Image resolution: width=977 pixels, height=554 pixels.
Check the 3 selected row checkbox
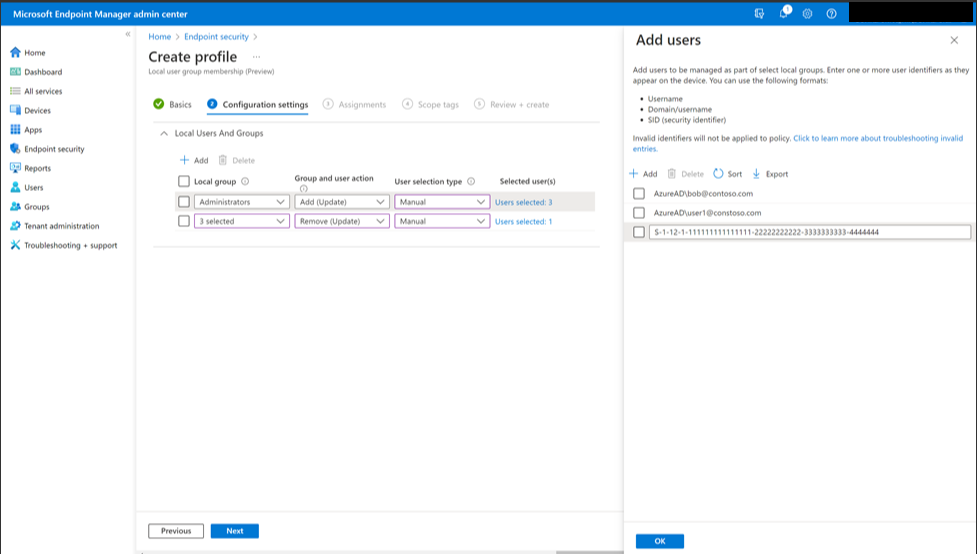point(184,221)
